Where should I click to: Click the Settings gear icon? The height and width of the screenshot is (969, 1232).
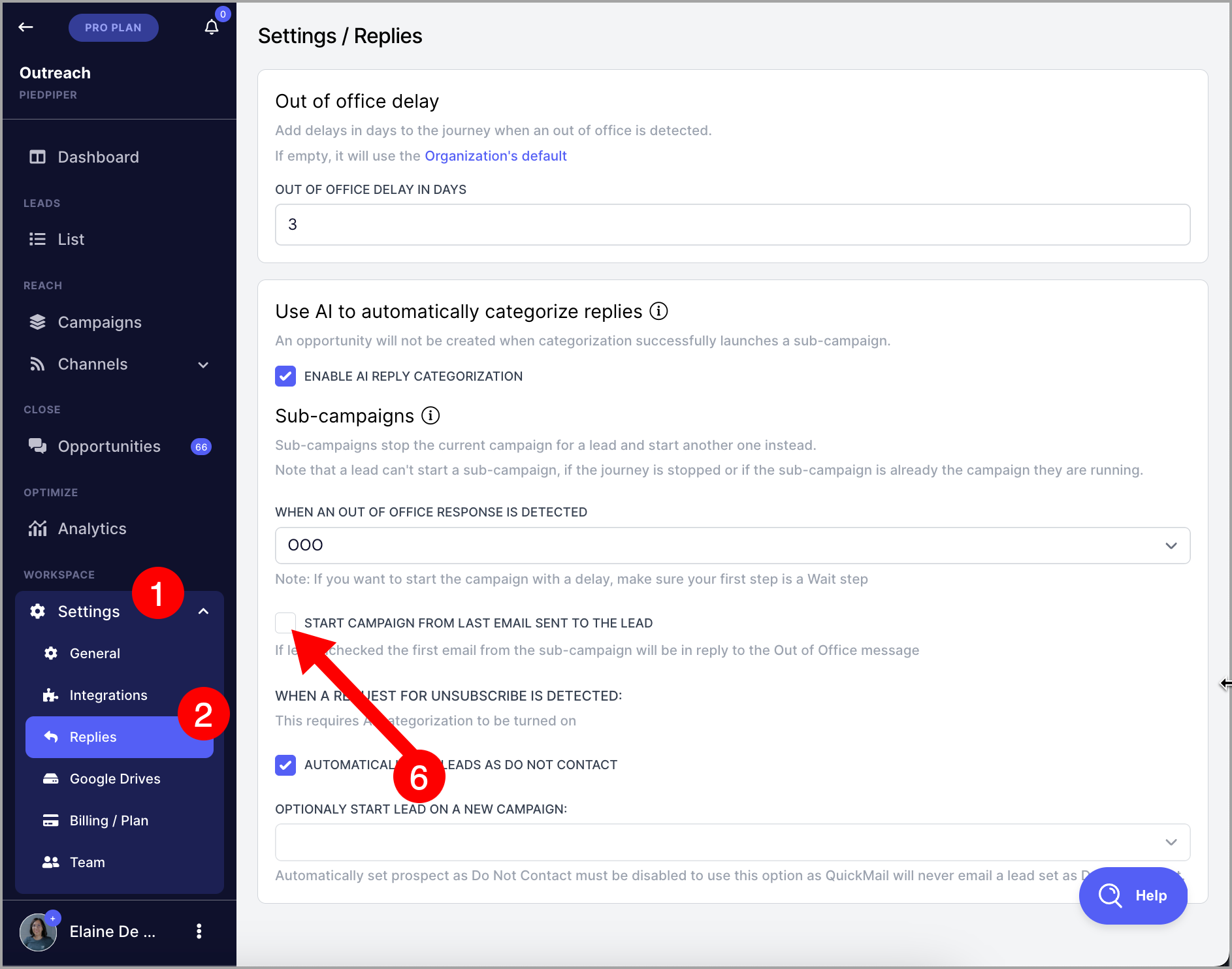point(37,611)
